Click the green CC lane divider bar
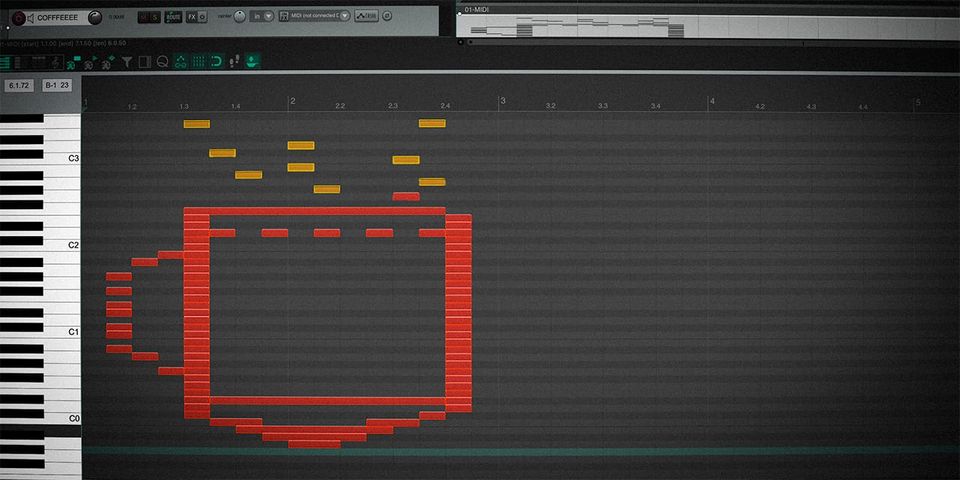 (x=520, y=451)
